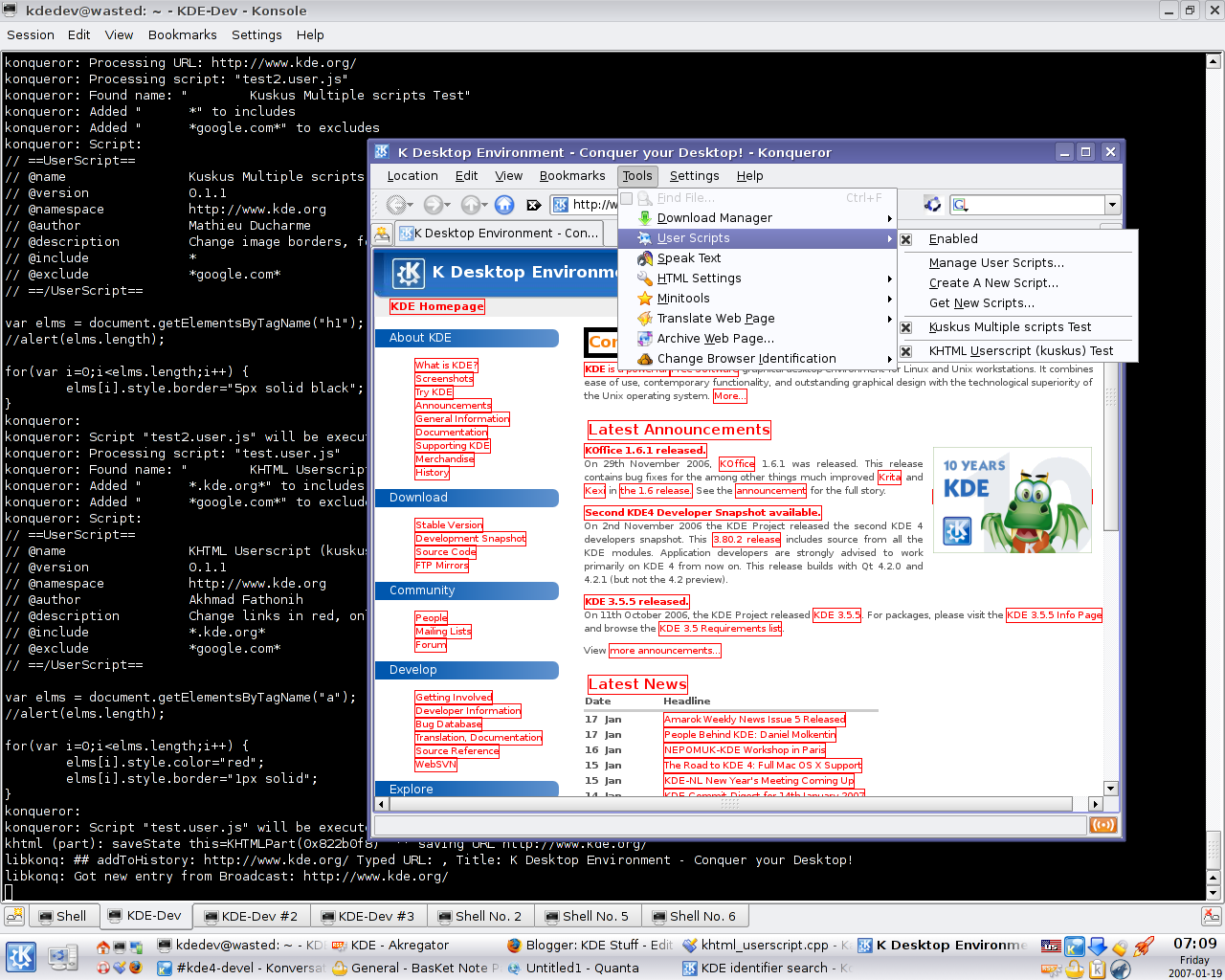The image size is (1225, 980).
Task: Expand the Minitools submenu
Action: [757, 299]
